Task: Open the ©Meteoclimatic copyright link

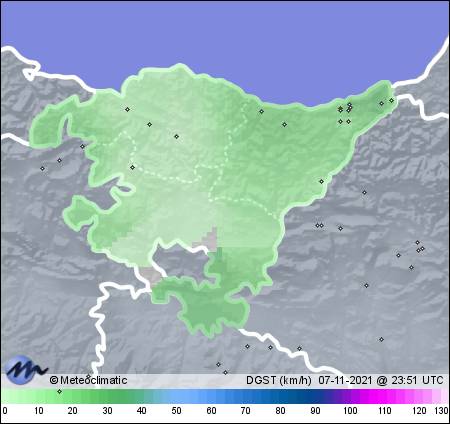Action: pyautogui.click(x=88, y=380)
